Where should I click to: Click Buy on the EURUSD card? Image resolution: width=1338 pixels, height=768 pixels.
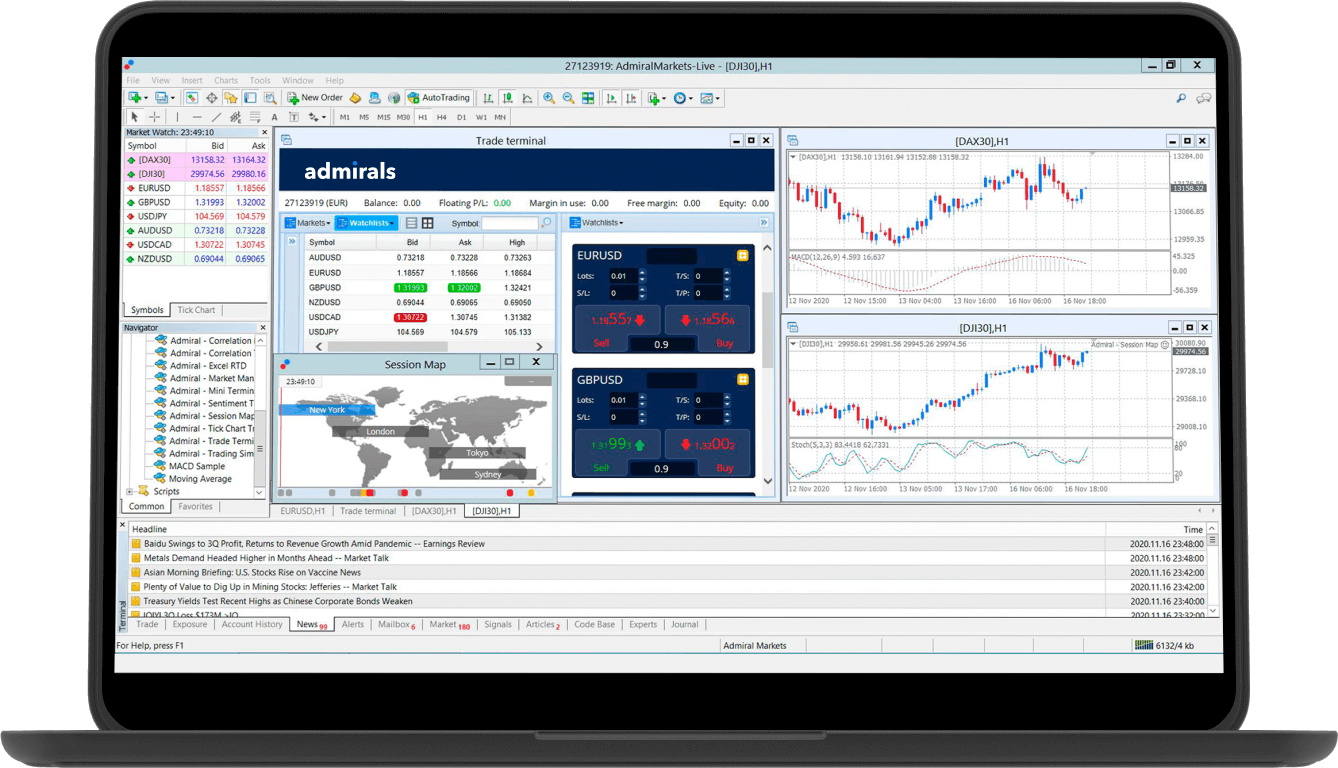(725, 343)
